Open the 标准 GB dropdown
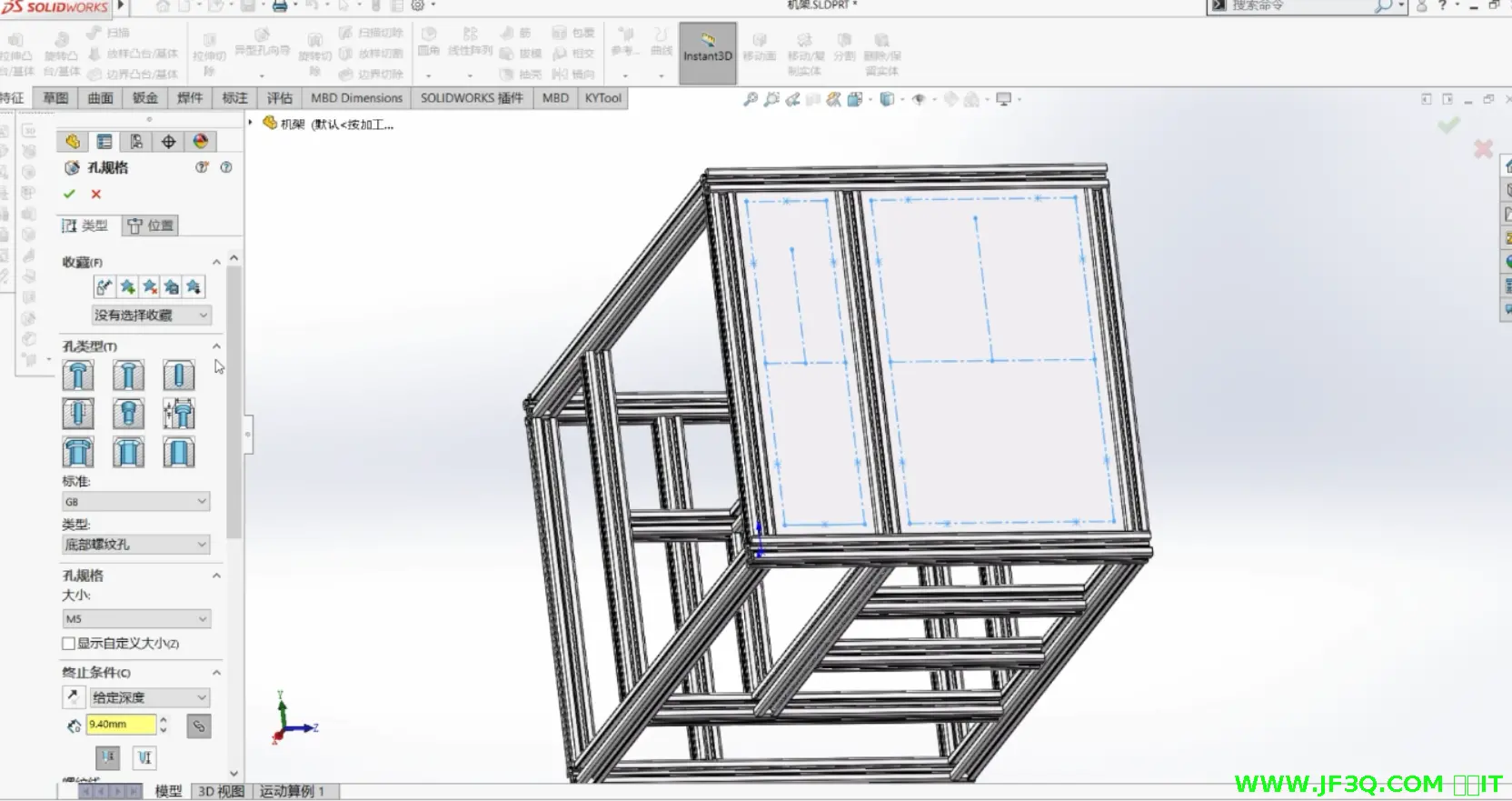The height and width of the screenshot is (801, 1512). click(x=135, y=502)
